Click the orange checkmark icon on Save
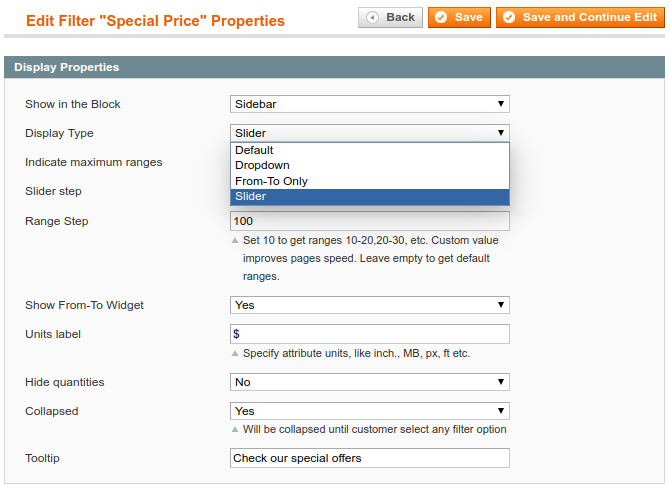 click(441, 17)
